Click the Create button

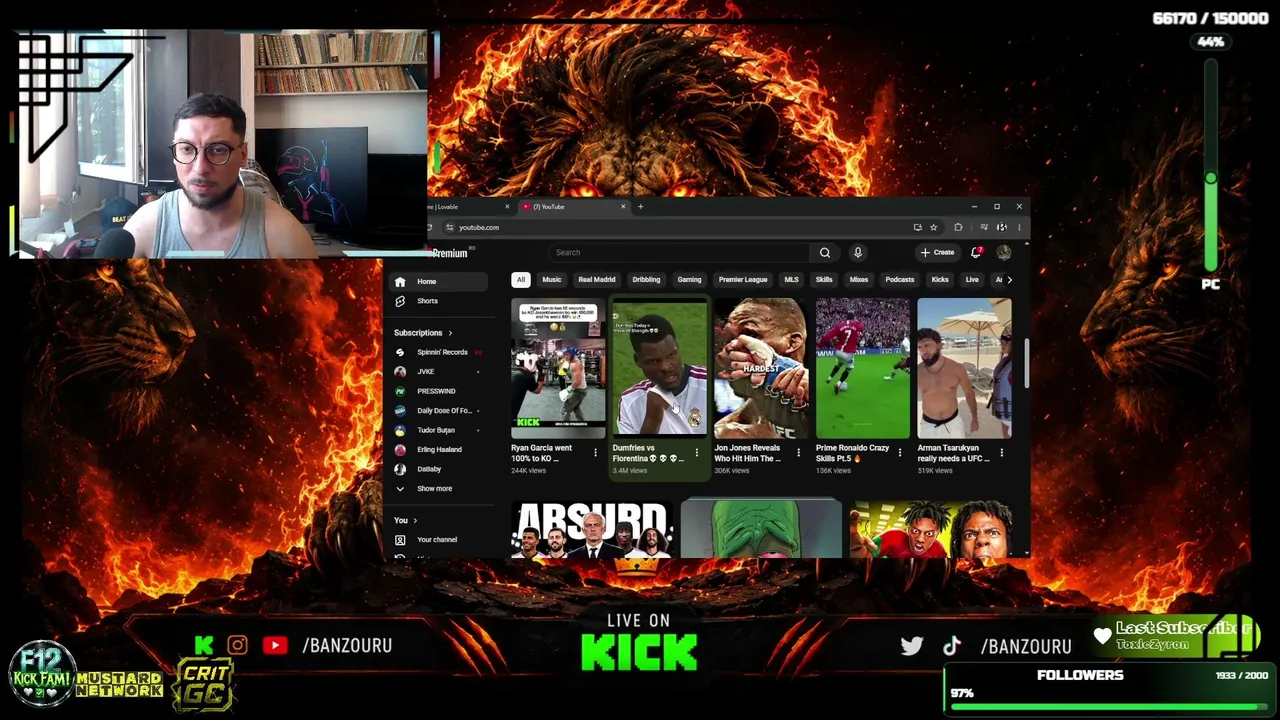coord(938,253)
